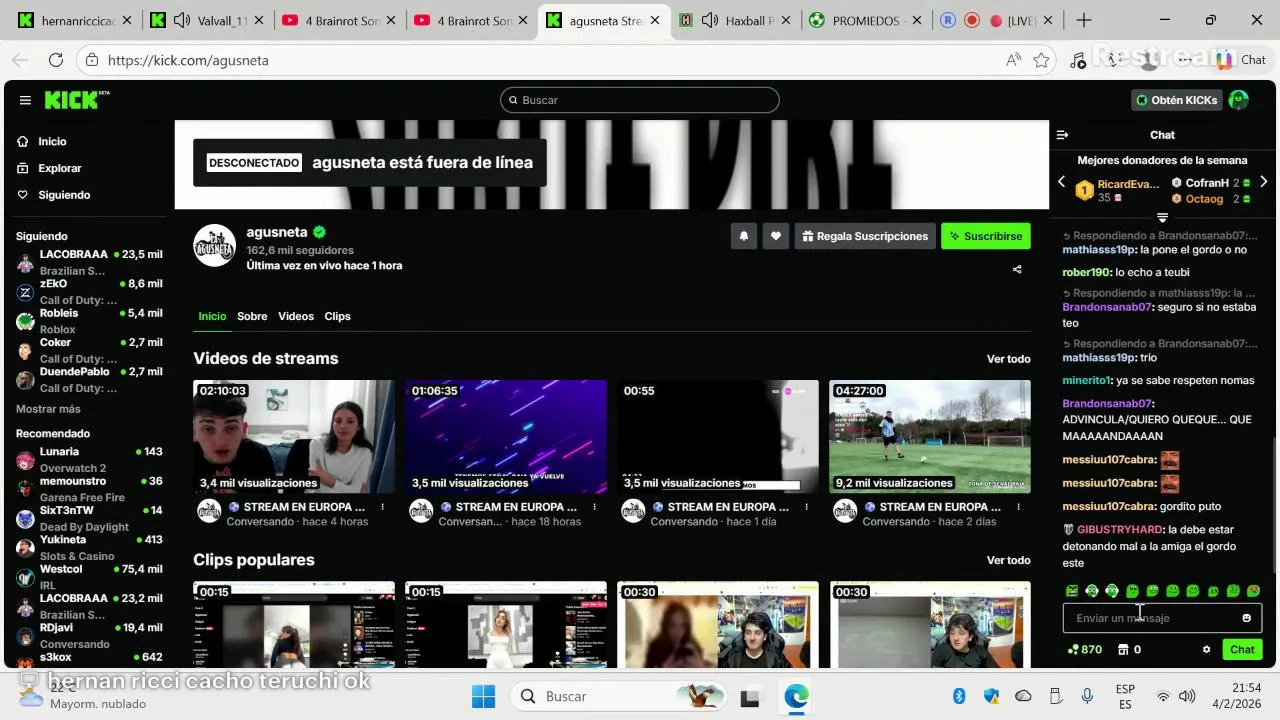Click username GIBUSTRYHARD in chat
This screenshot has width=1280, height=720.
(x=1121, y=530)
